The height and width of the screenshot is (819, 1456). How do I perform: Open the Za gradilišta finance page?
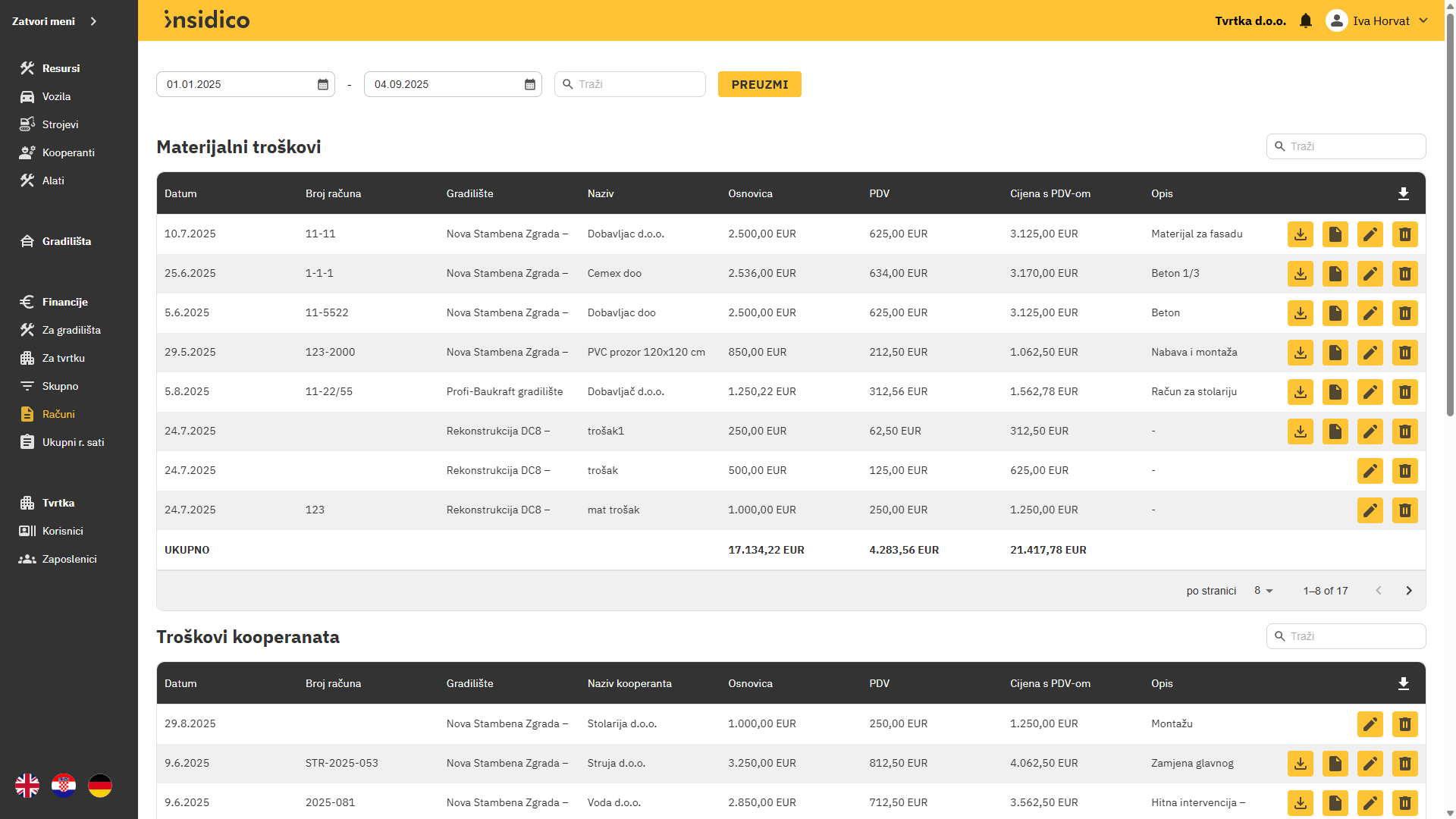71,330
